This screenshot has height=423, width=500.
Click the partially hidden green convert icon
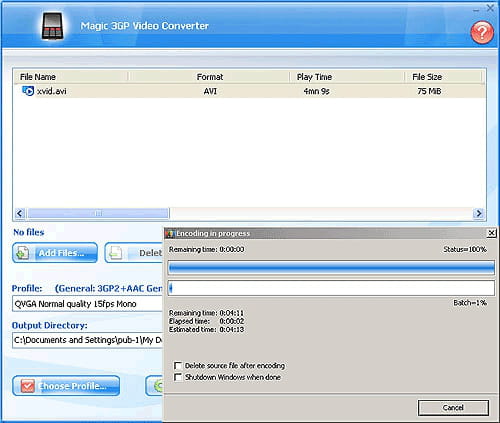click(x=158, y=386)
